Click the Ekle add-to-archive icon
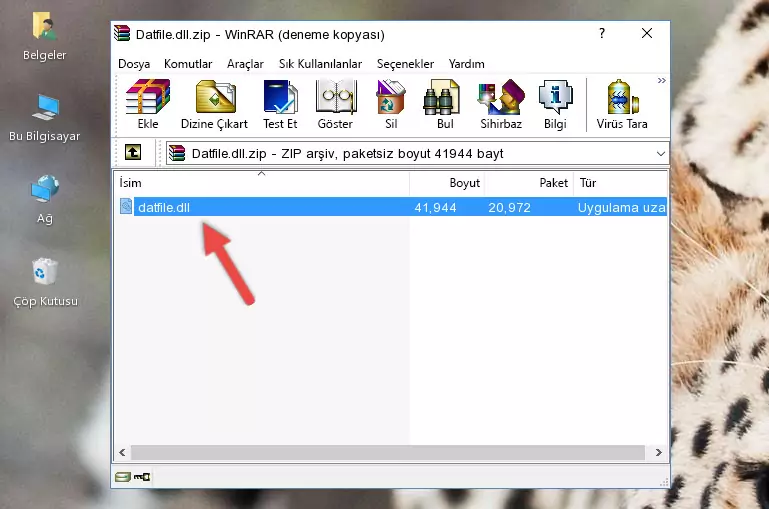Viewport: 769px width, 509px height. click(x=148, y=104)
